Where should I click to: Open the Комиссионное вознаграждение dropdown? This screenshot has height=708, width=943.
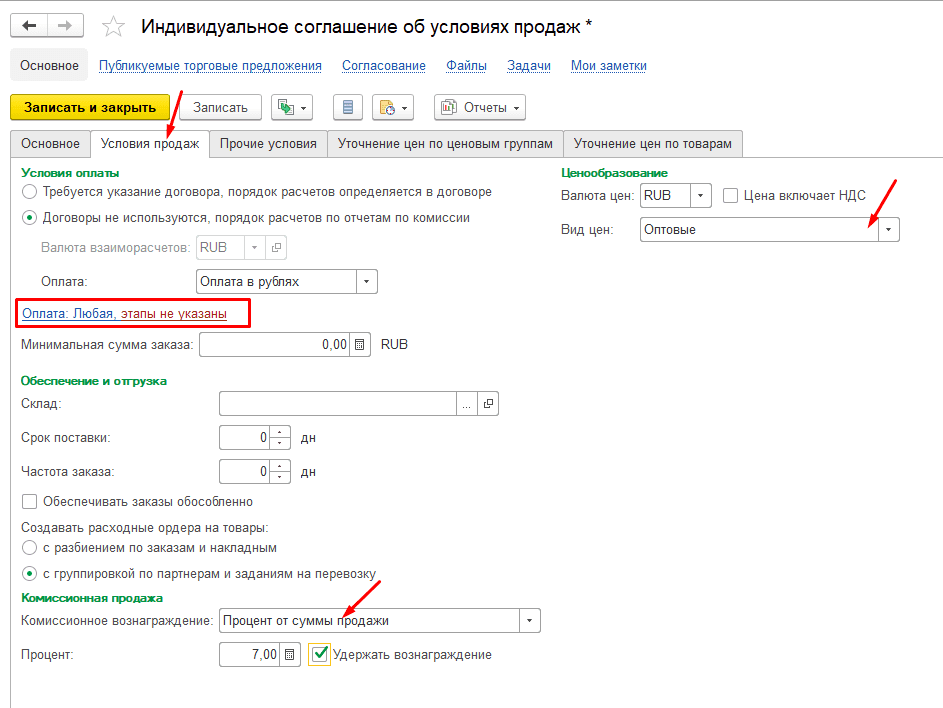coord(529,621)
